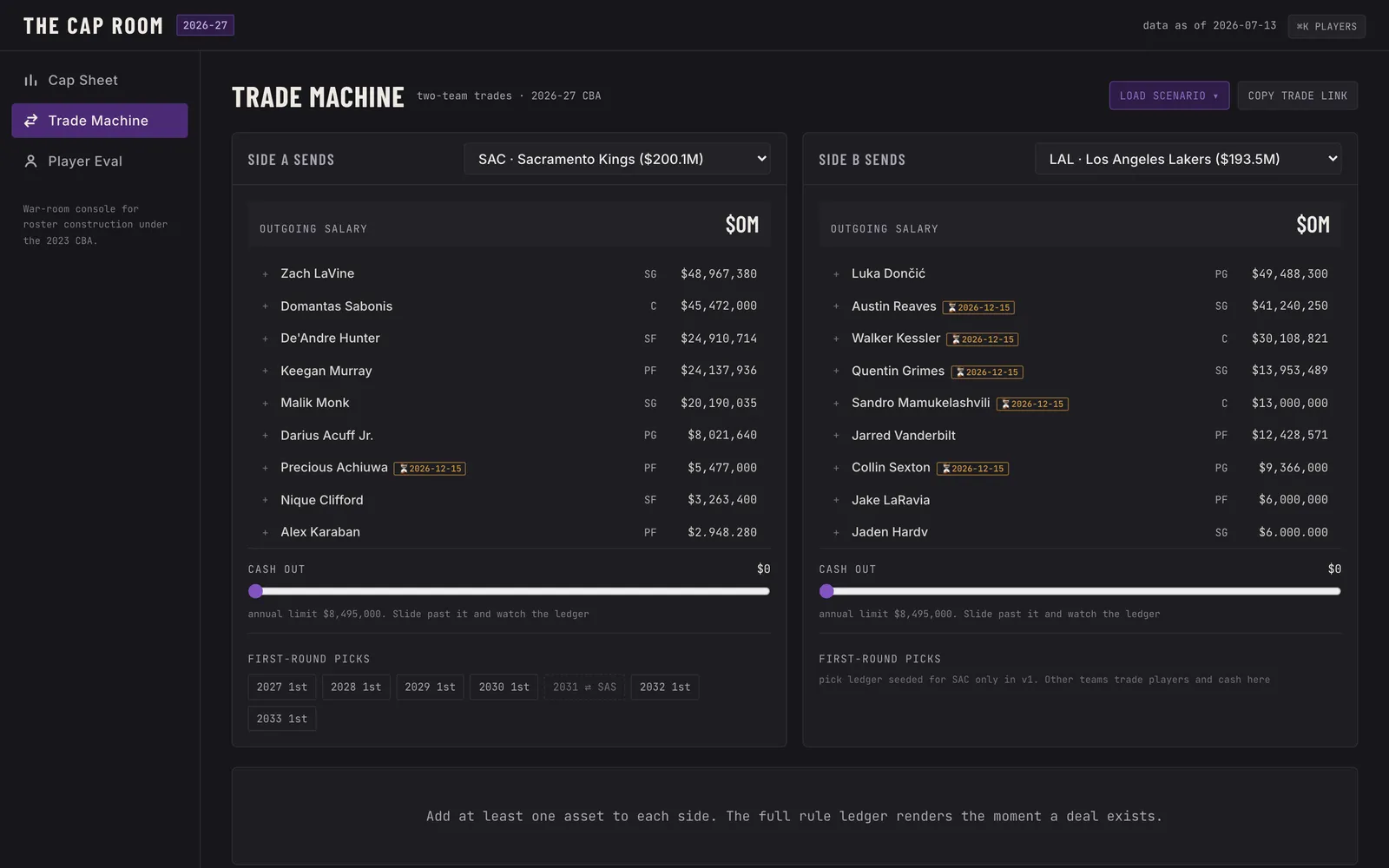1389x868 pixels.
Task: Click the Player Eval person icon
Action: pyautogui.click(x=30, y=161)
